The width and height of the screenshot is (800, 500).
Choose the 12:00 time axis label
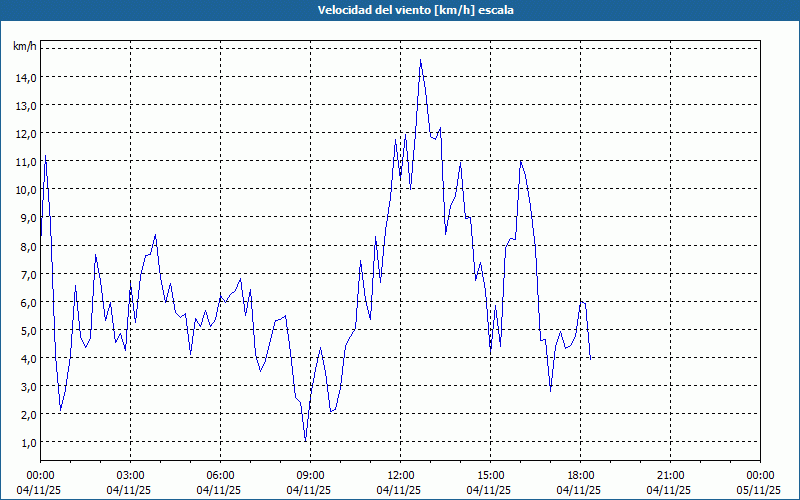pyautogui.click(x=400, y=475)
